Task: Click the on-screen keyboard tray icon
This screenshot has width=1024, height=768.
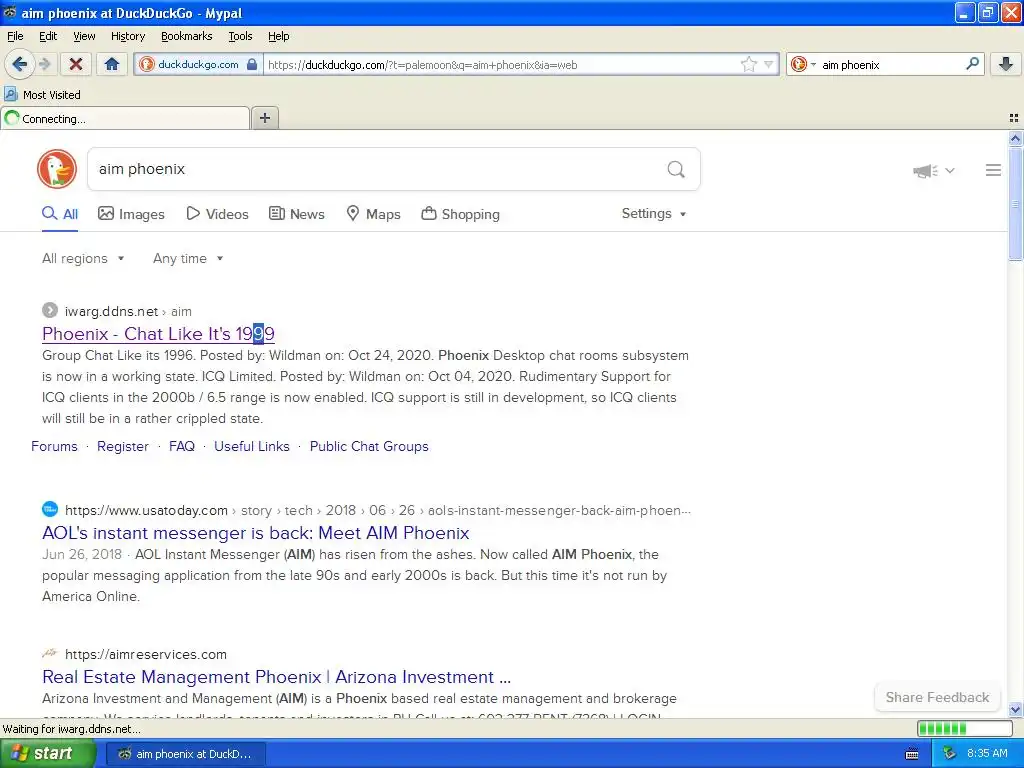Action: 912,754
